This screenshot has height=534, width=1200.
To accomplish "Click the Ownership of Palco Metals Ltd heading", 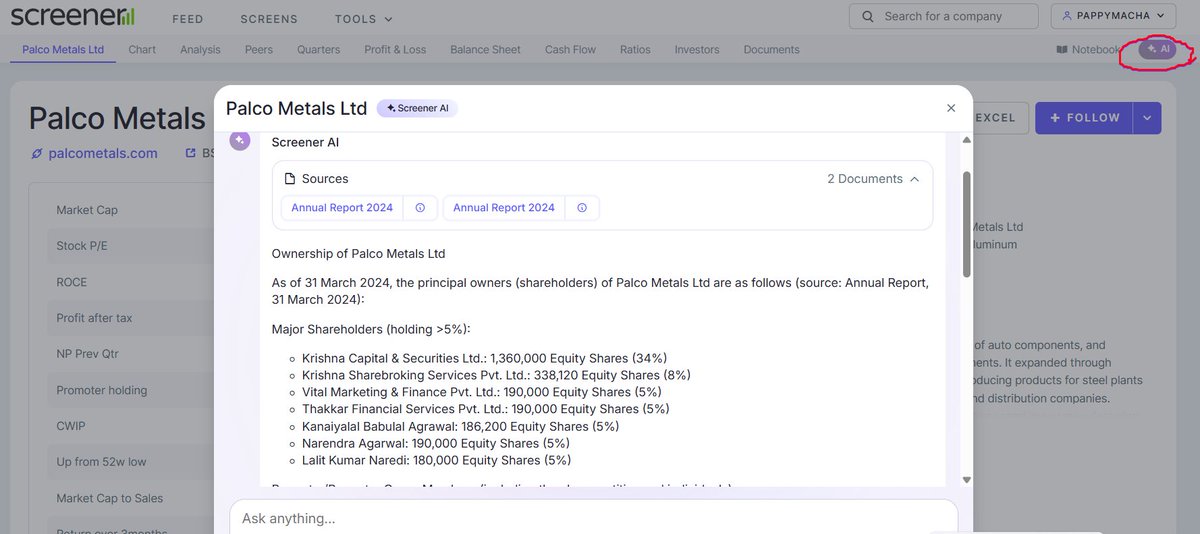I will point(358,254).
